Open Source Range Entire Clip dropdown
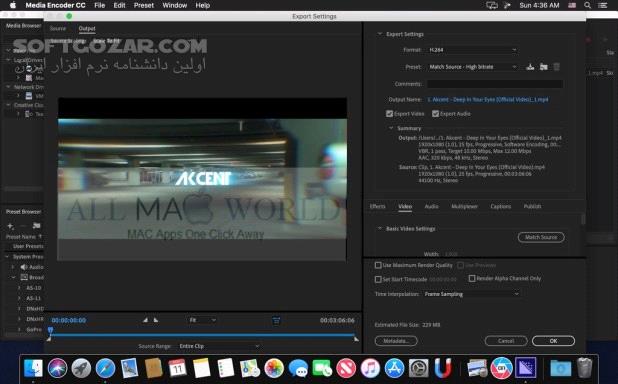The width and height of the screenshot is (618, 384). click(x=219, y=346)
